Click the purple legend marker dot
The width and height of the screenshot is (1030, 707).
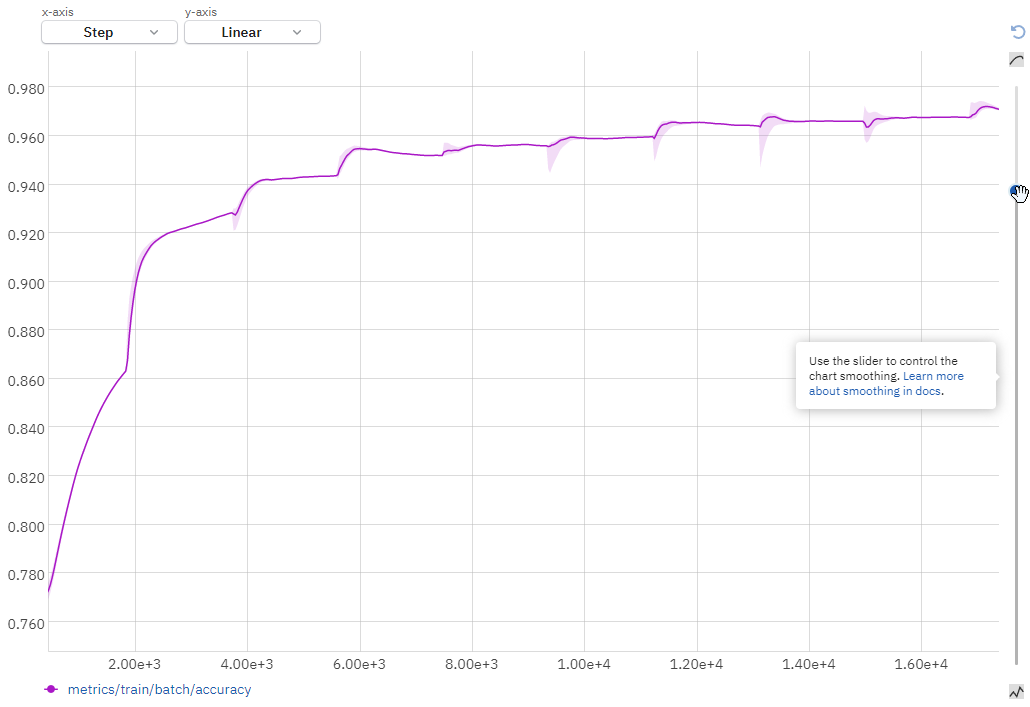point(51,689)
